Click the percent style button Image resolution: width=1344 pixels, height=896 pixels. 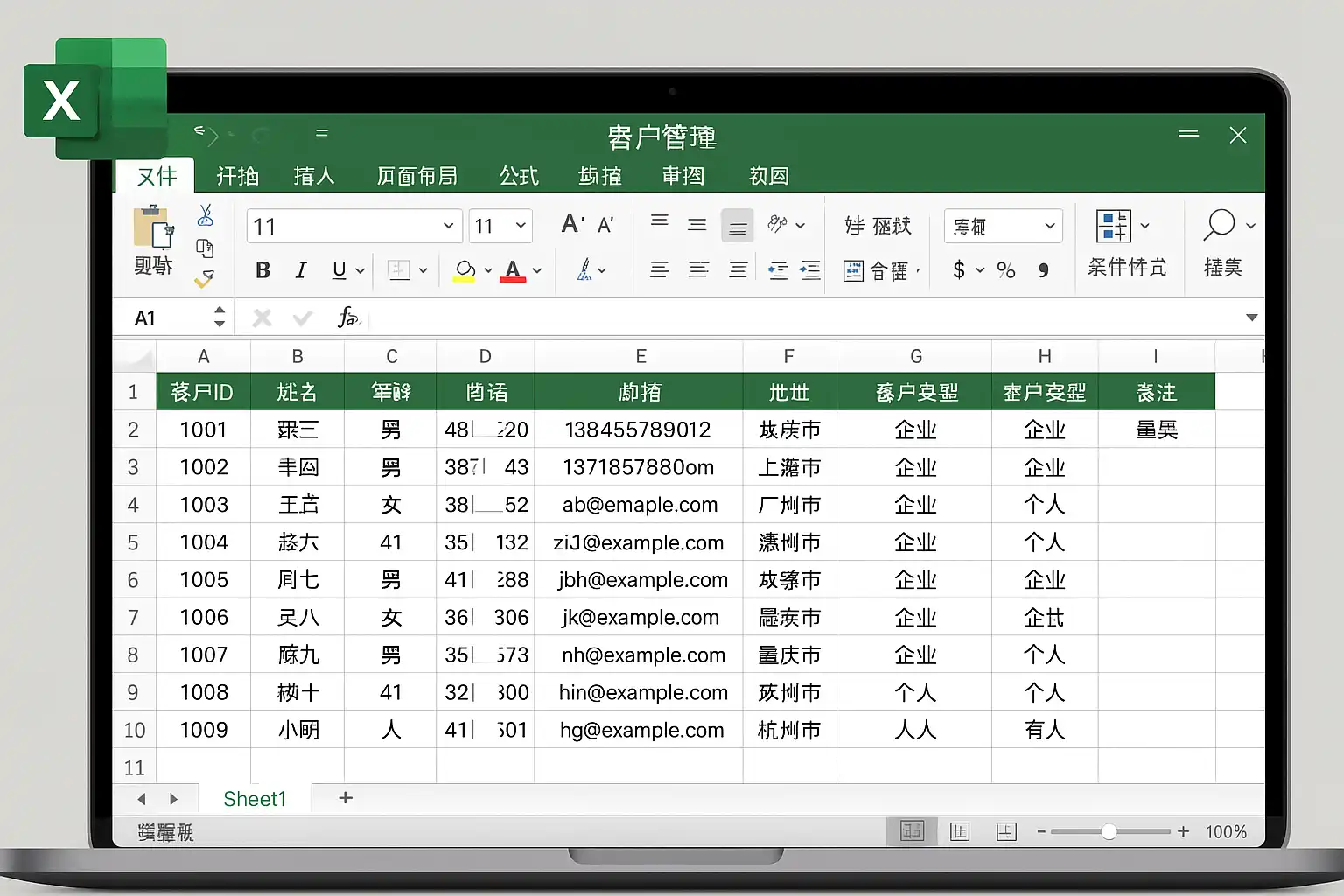[x=1006, y=270]
